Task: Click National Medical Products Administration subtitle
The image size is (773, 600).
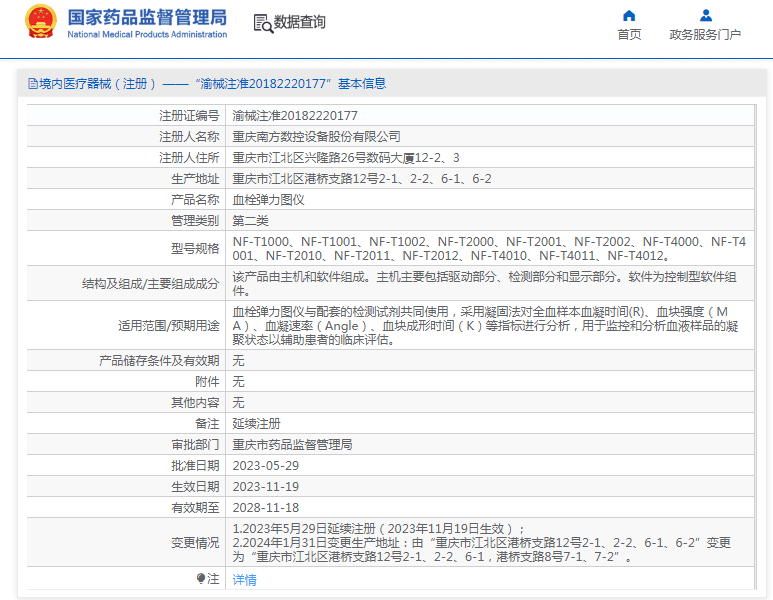Action: point(147,35)
